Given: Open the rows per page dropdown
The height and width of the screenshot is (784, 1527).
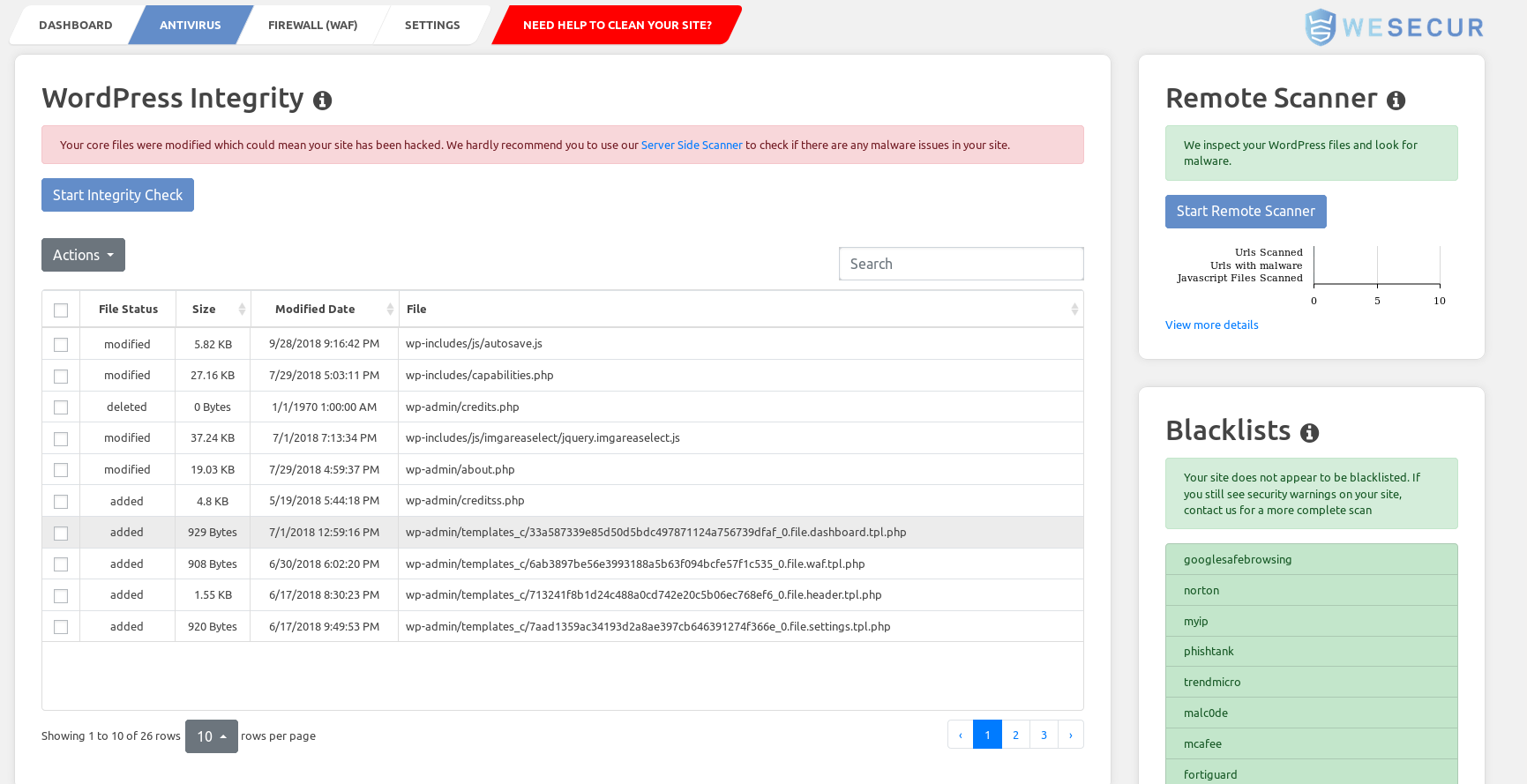Looking at the screenshot, I should [x=212, y=736].
